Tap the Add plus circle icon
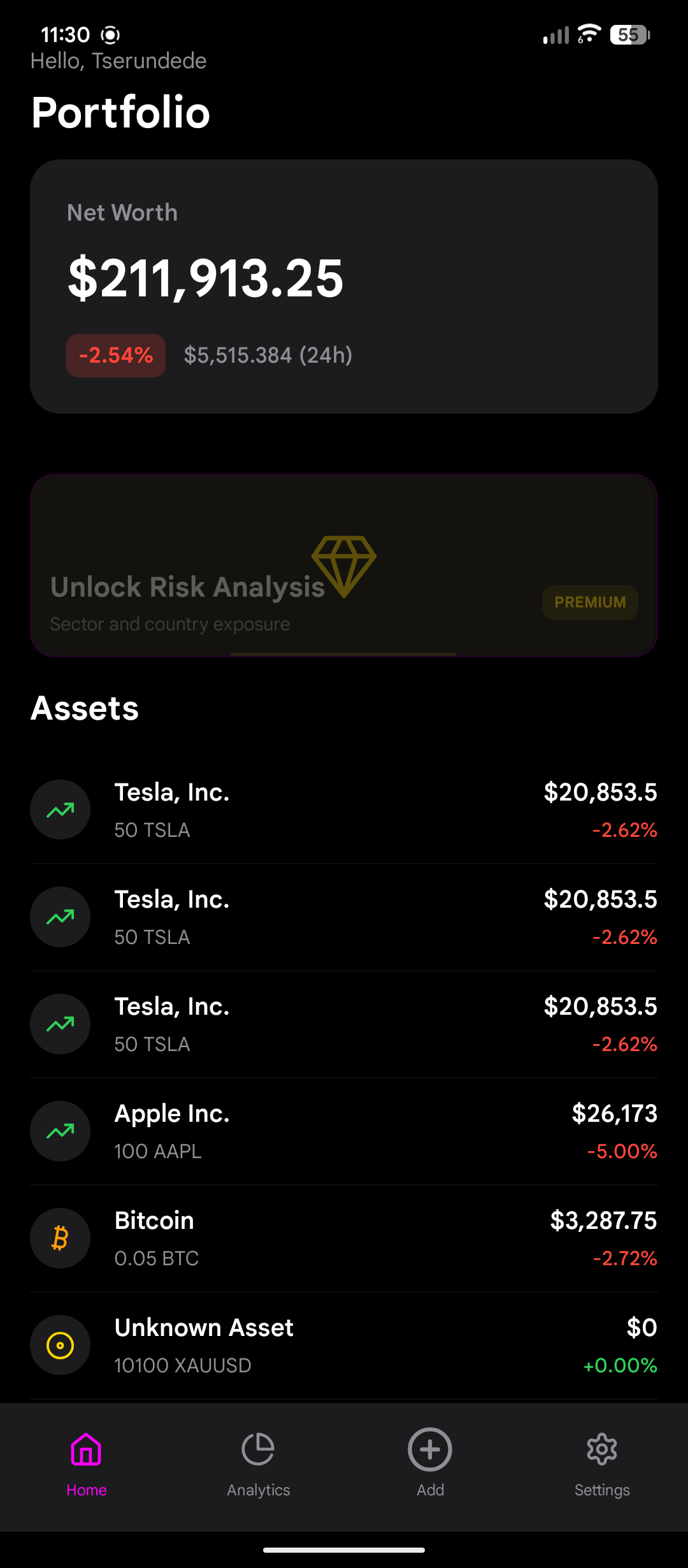 point(430,1449)
